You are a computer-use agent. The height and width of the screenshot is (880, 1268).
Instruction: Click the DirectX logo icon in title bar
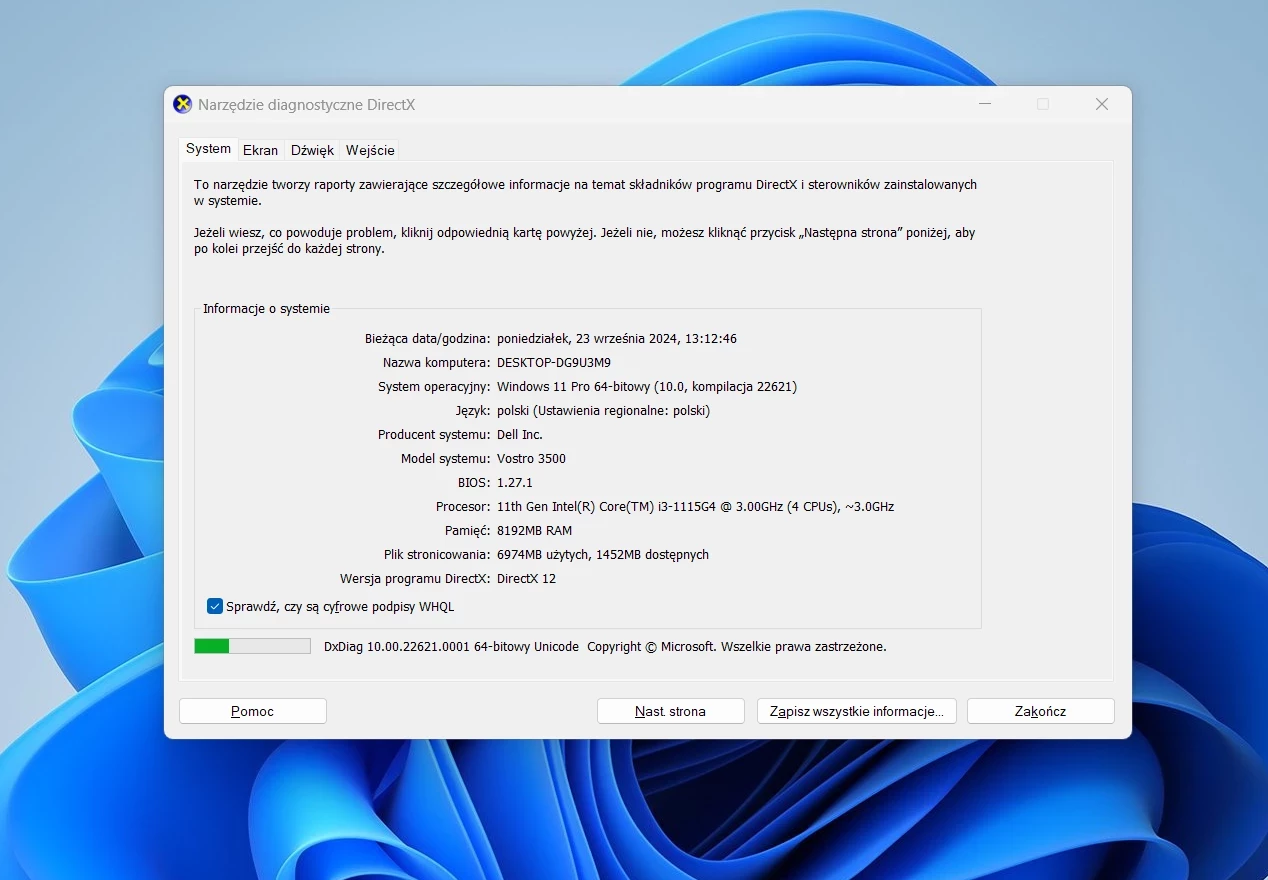182,104
